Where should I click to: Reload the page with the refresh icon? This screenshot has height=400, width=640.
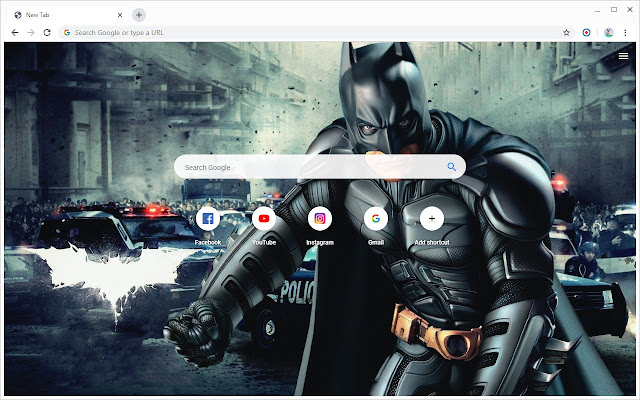click(47, 33)
